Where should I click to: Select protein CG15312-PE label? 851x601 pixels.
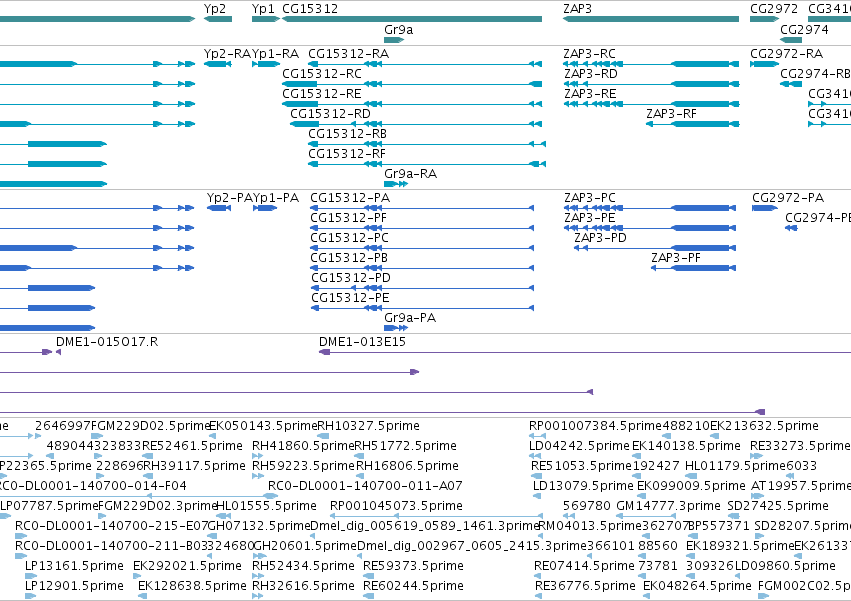[350, 298]
